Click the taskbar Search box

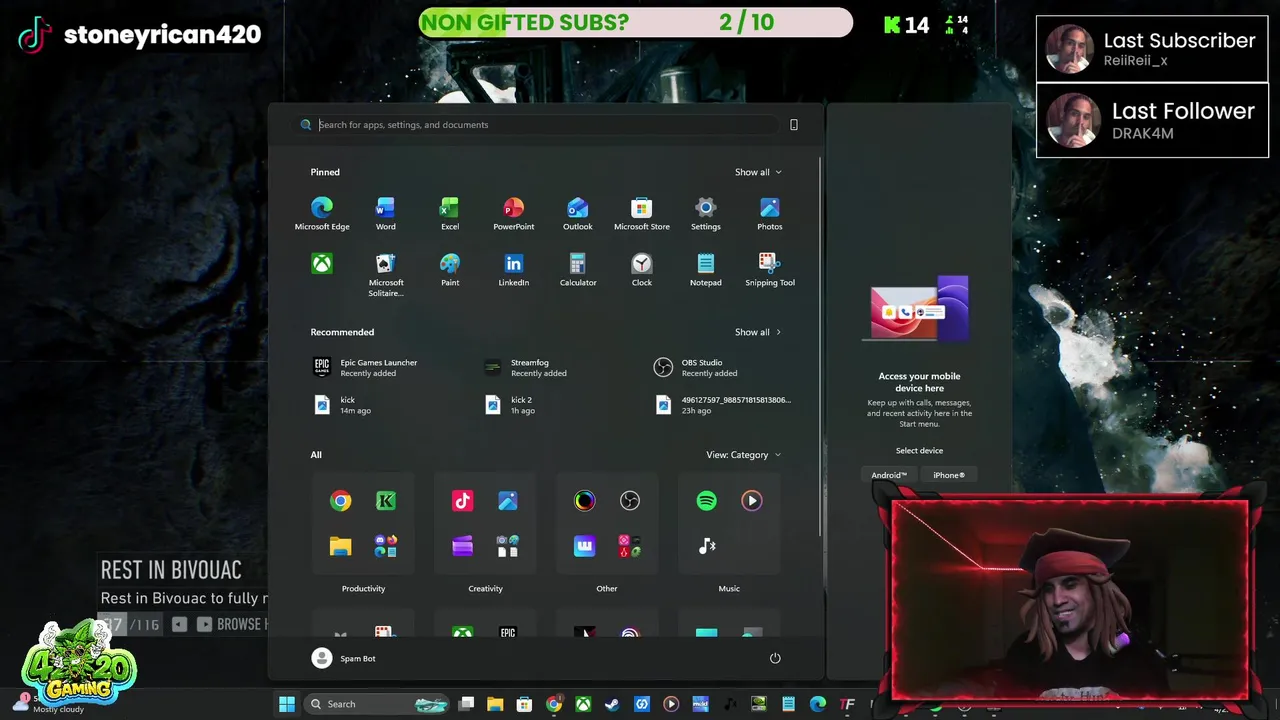coord(376,704)
